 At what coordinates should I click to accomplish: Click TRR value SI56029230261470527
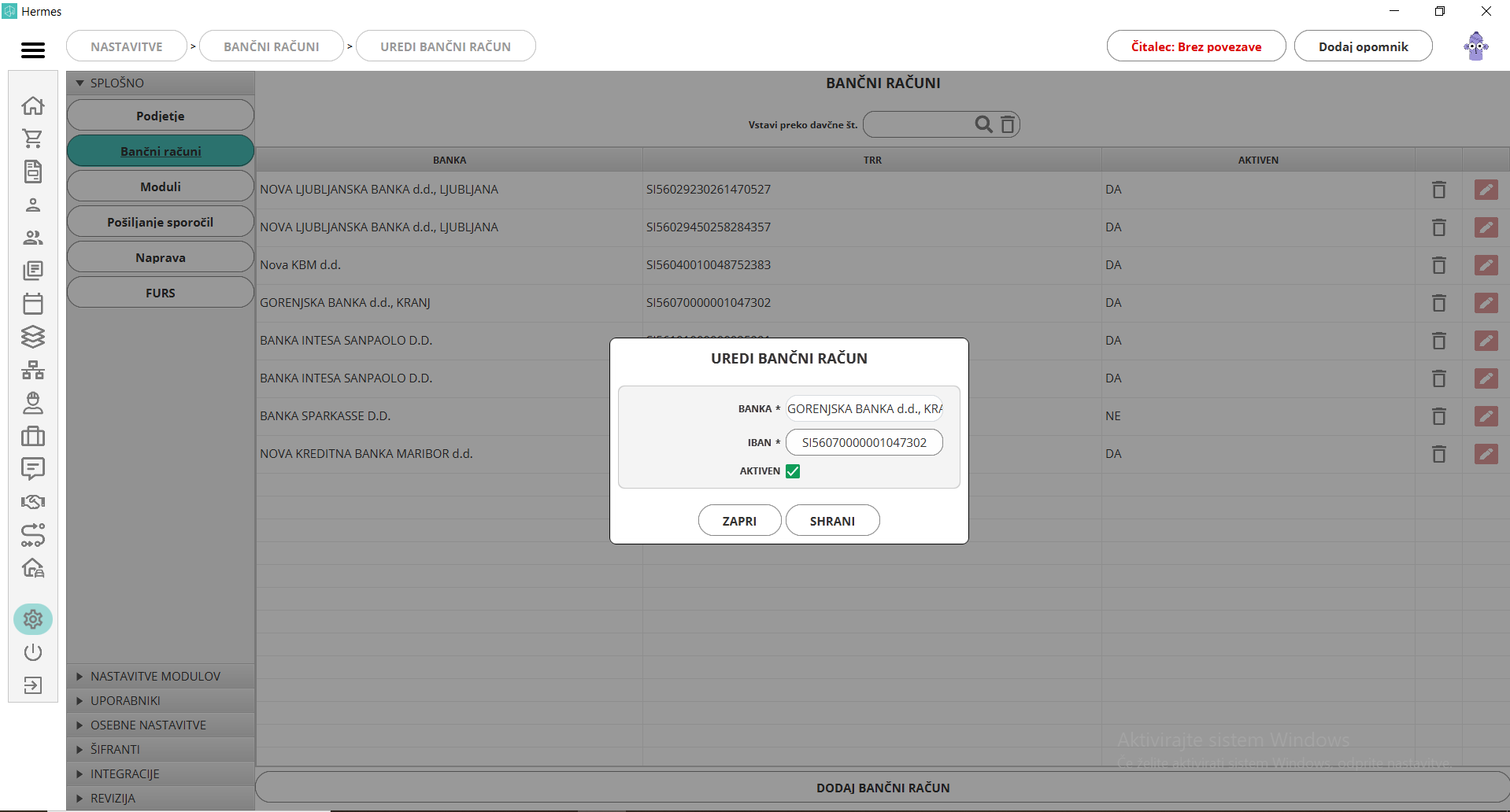click(709, 190)
